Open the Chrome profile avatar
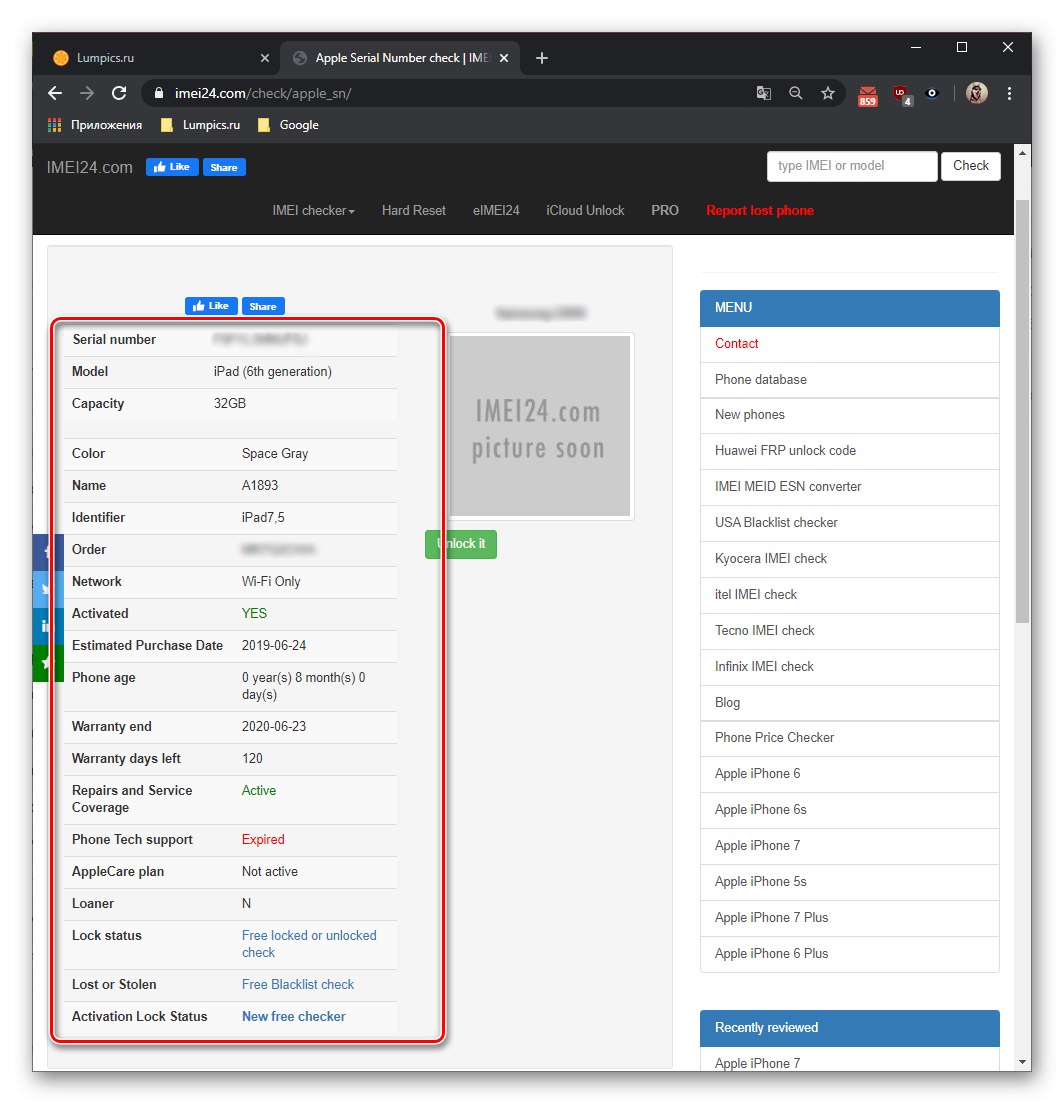This screenshot has width=1064, height=1104. click(x=977, y=93)
